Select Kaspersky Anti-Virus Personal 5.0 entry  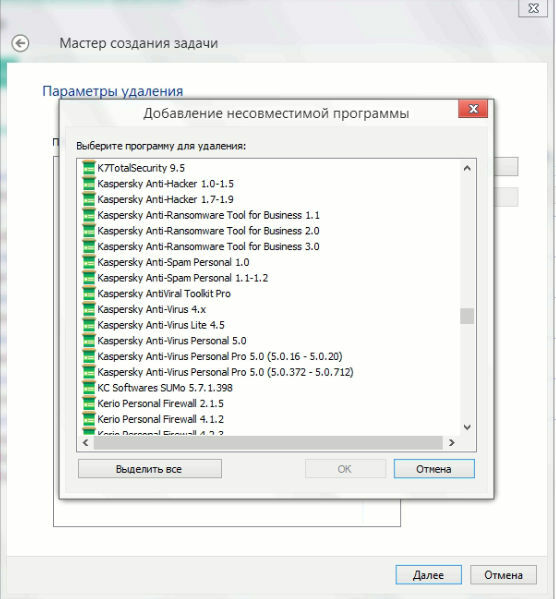172,341
